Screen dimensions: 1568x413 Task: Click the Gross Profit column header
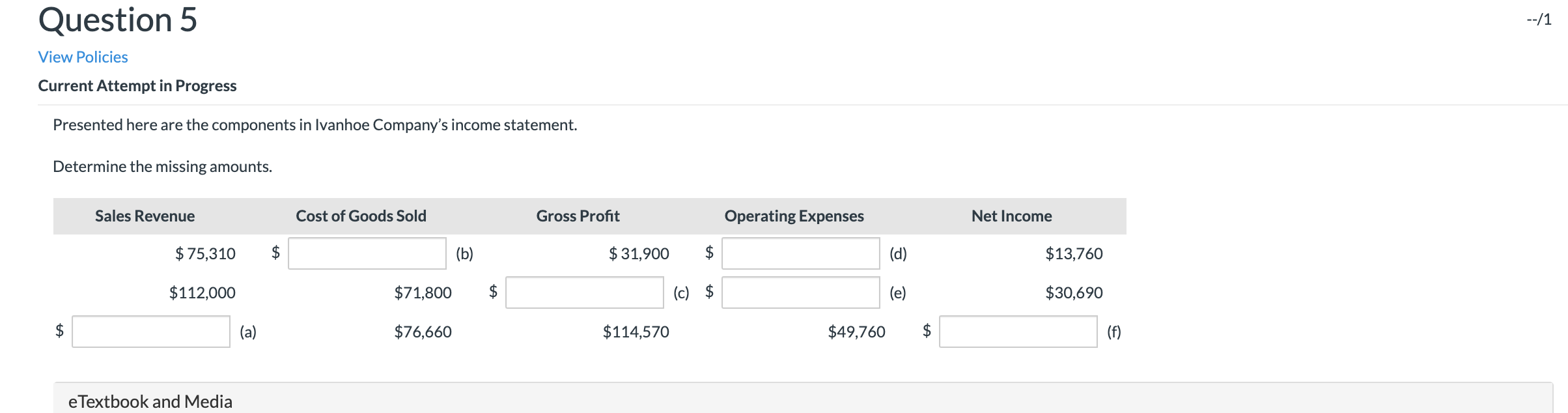pyautogui.click(x=578, y=216)
